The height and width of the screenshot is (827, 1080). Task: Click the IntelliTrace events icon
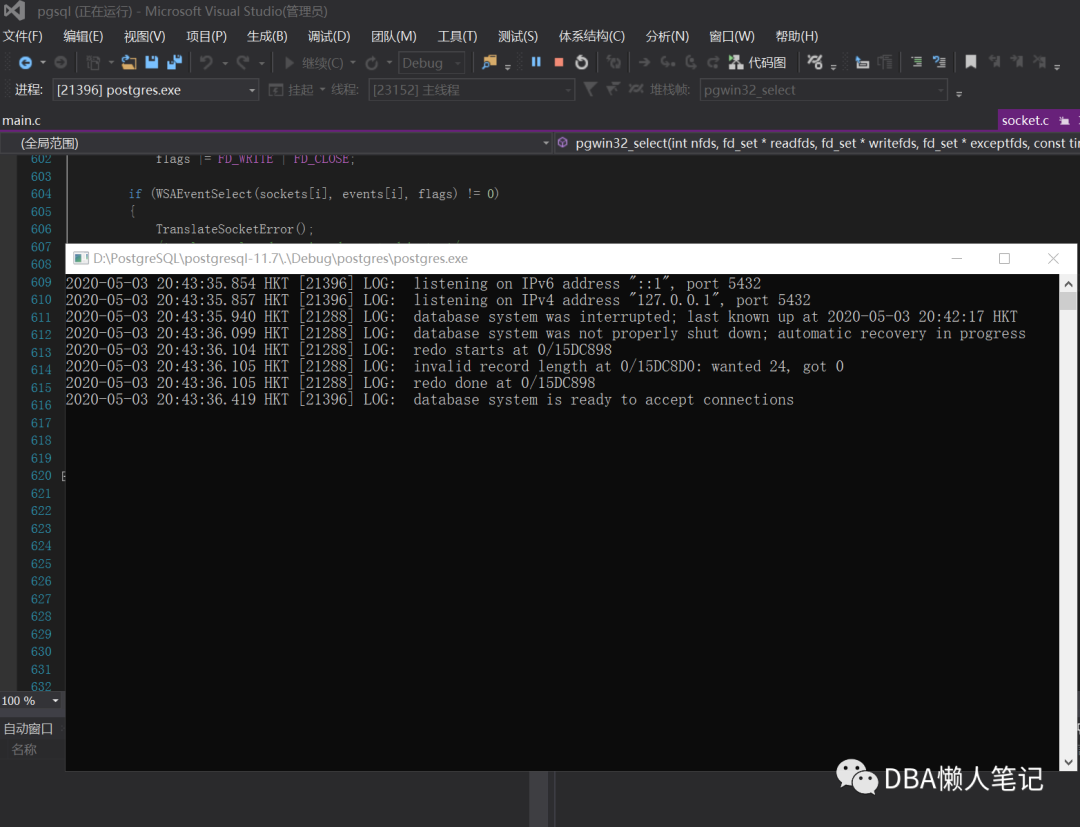815,63
